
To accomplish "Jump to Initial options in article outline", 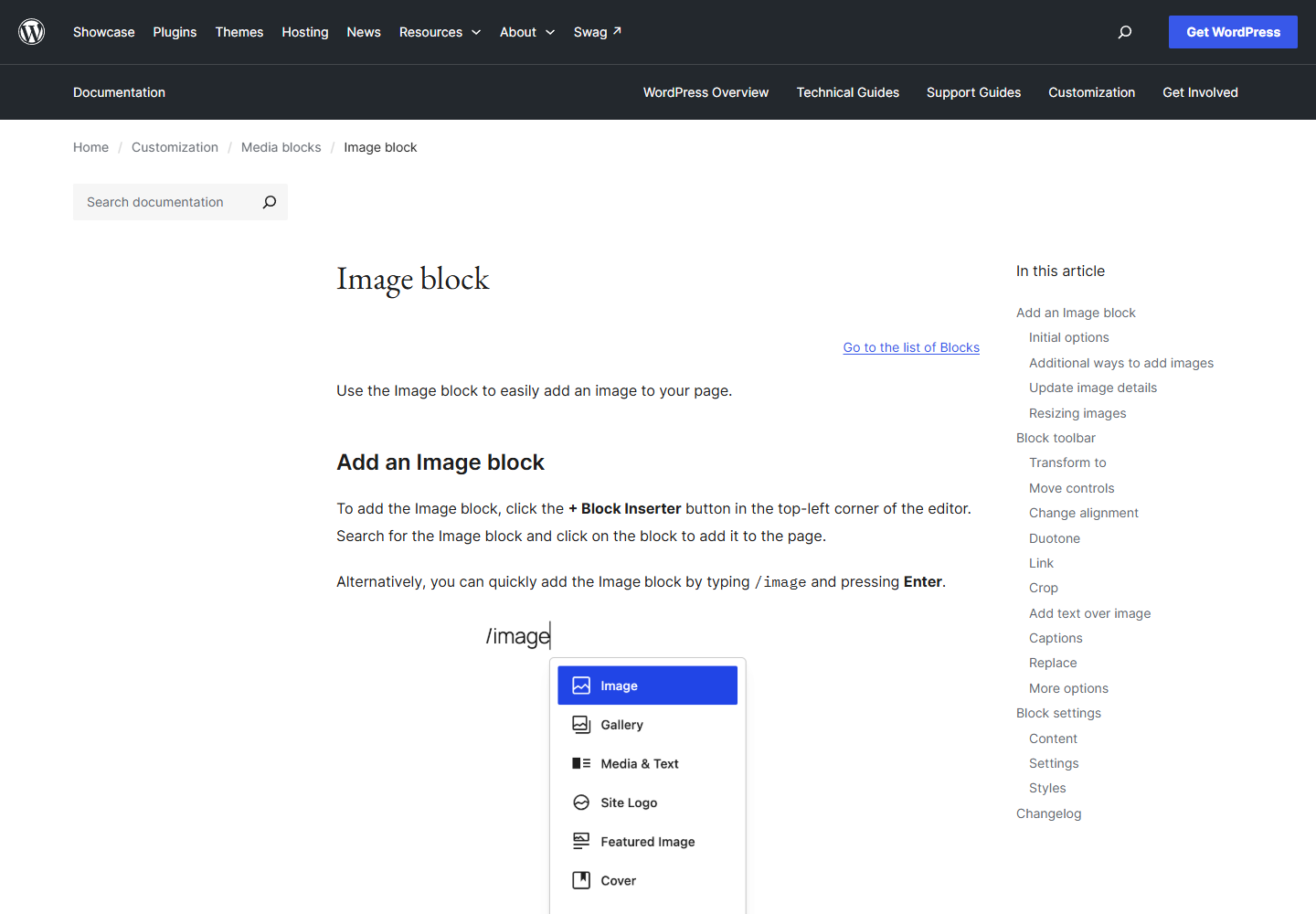I will [1068, 337].
